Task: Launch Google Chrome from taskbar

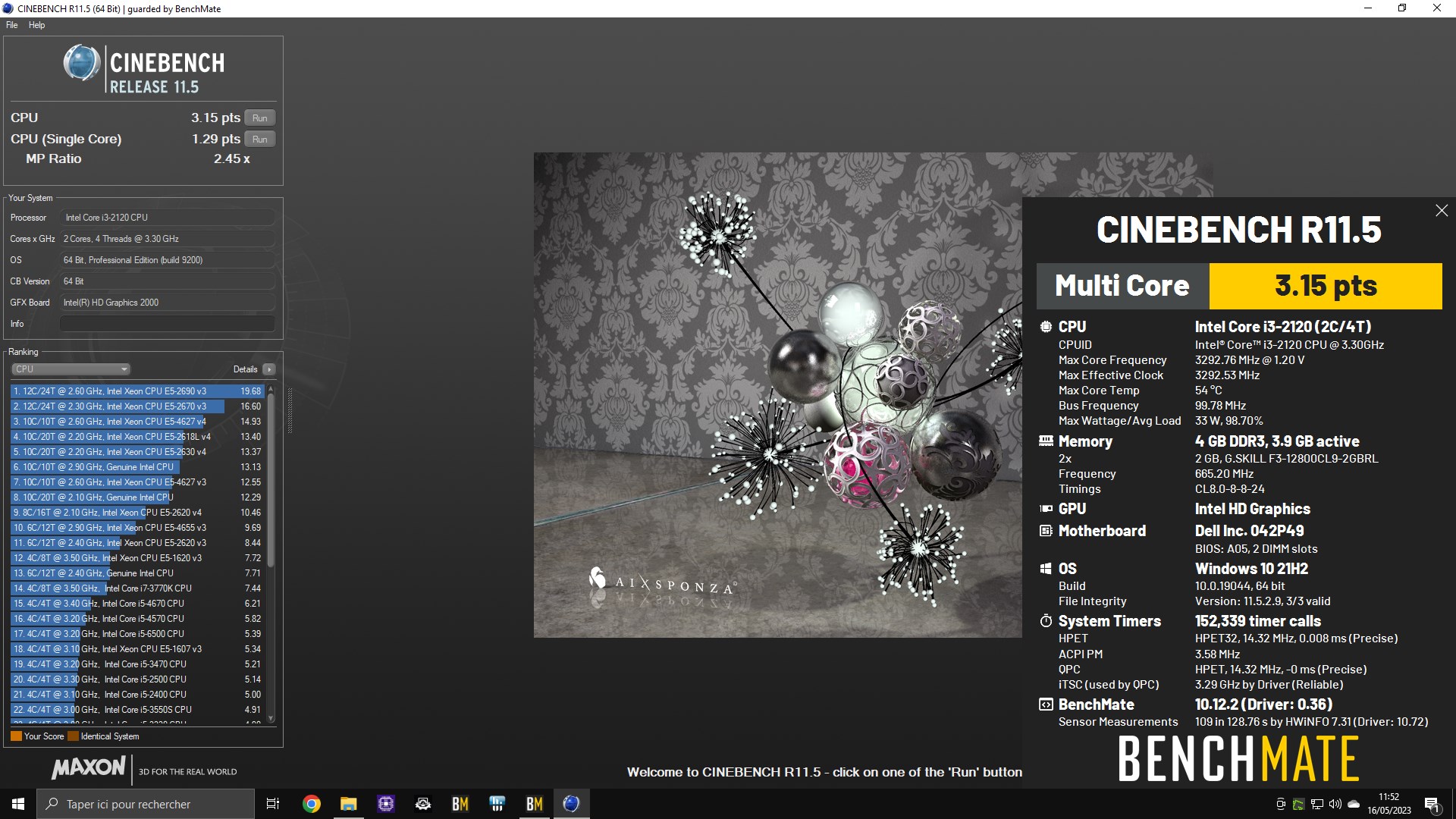Action: coord(311,804)
